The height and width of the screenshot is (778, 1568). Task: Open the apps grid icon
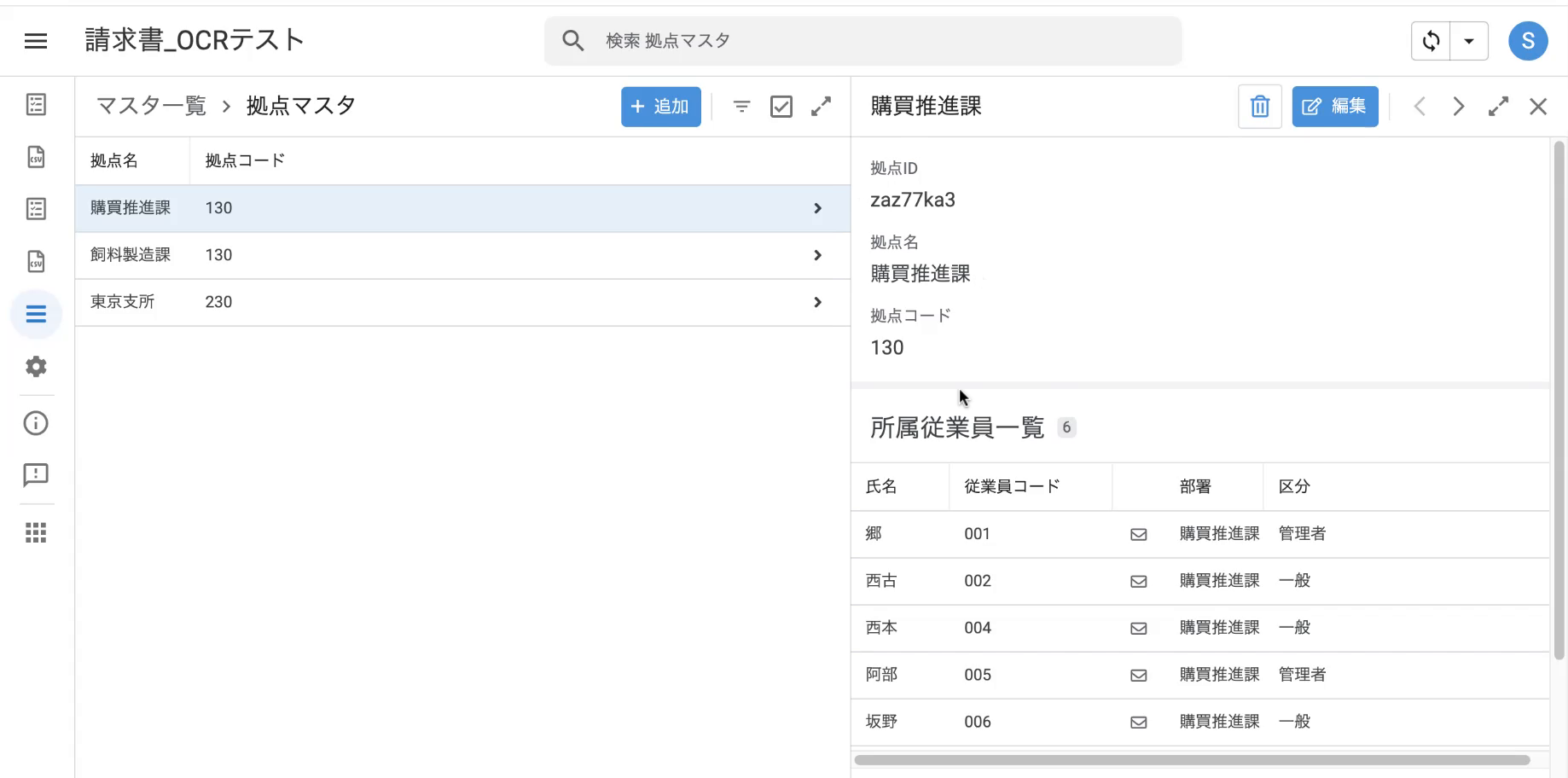coord(36,533)
